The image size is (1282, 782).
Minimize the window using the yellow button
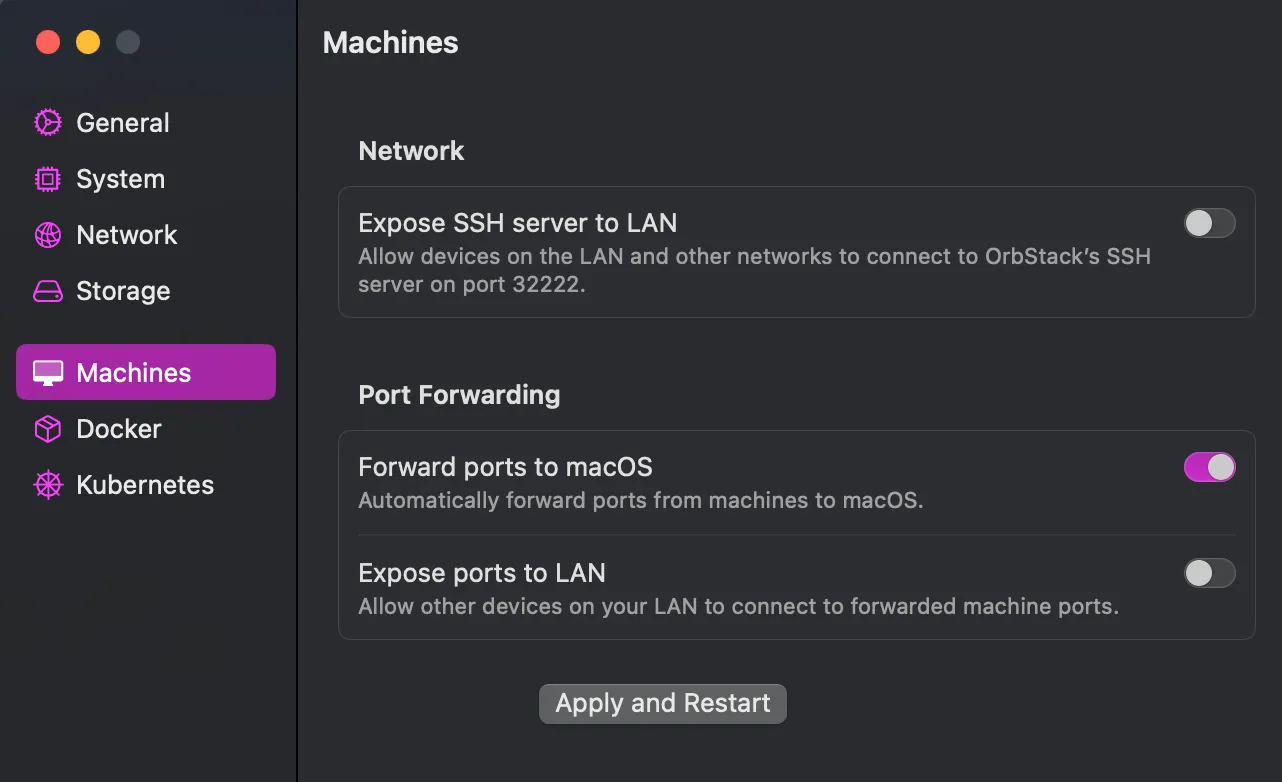tap(88, 42)
